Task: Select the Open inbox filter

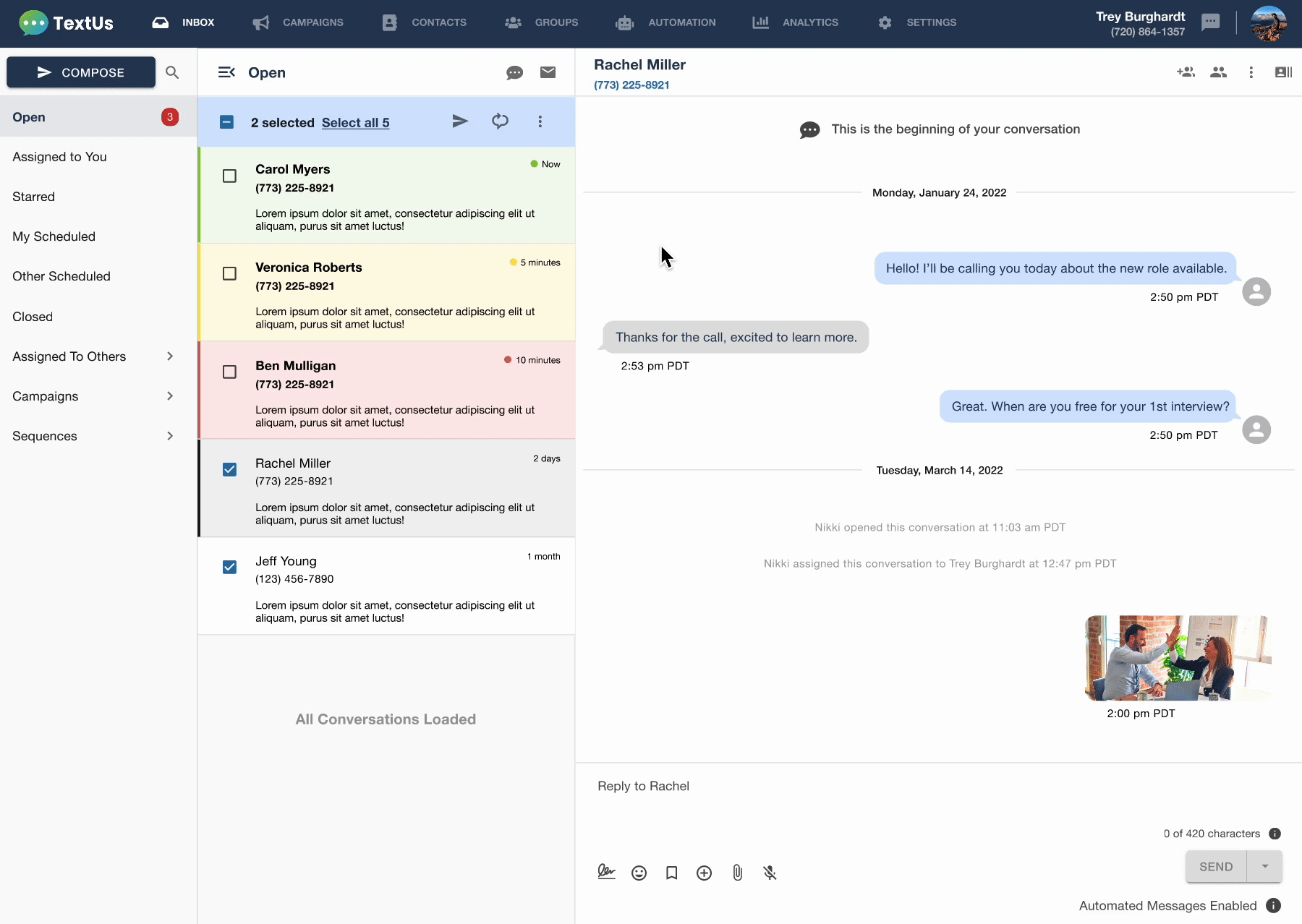Action: tap(98, 117)
